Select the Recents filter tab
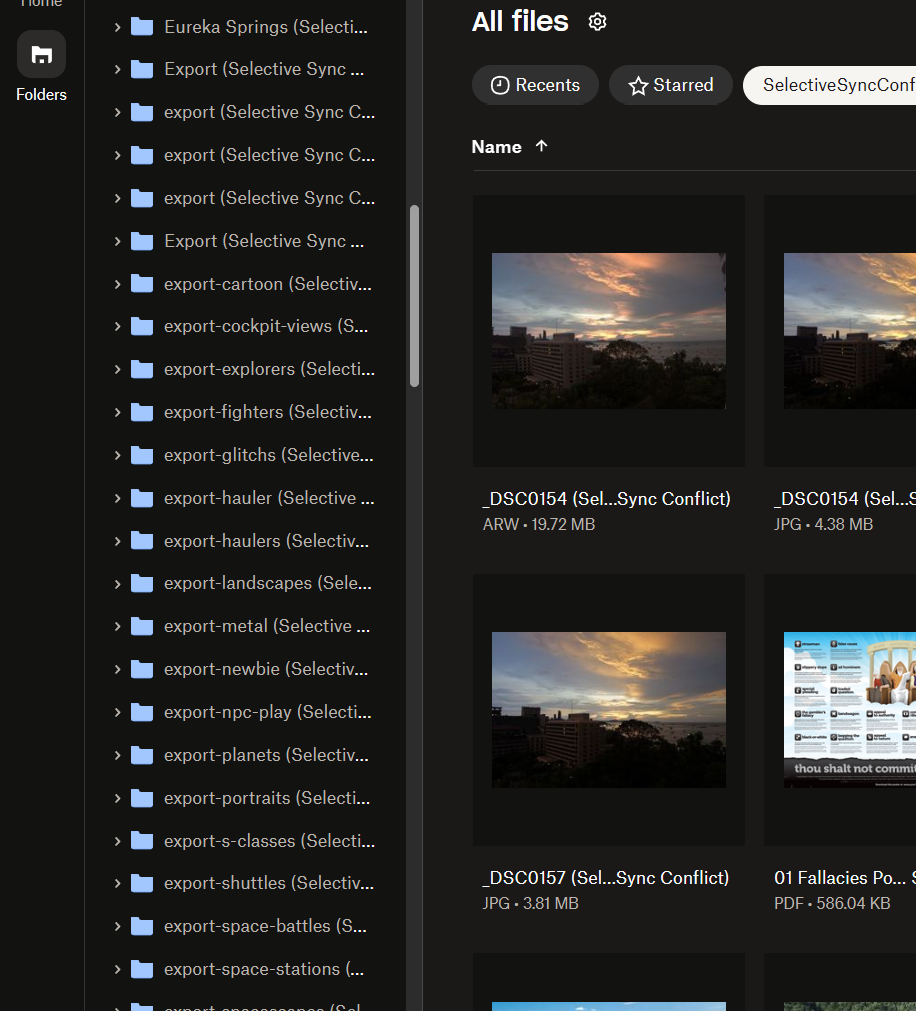Viewport: 916px width, 1011px height. [535, 85]
